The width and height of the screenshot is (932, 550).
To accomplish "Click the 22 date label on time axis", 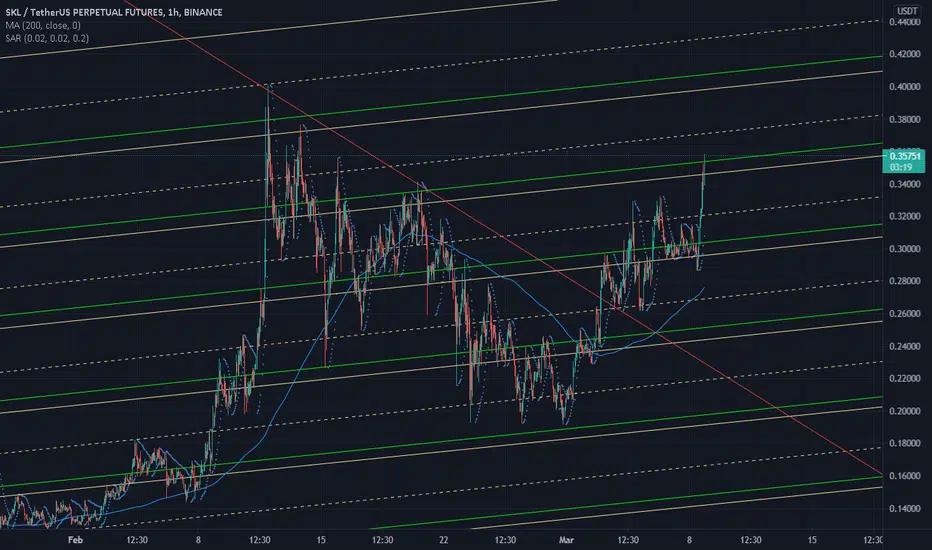I will pyautogui.click(x=443, y=540).
